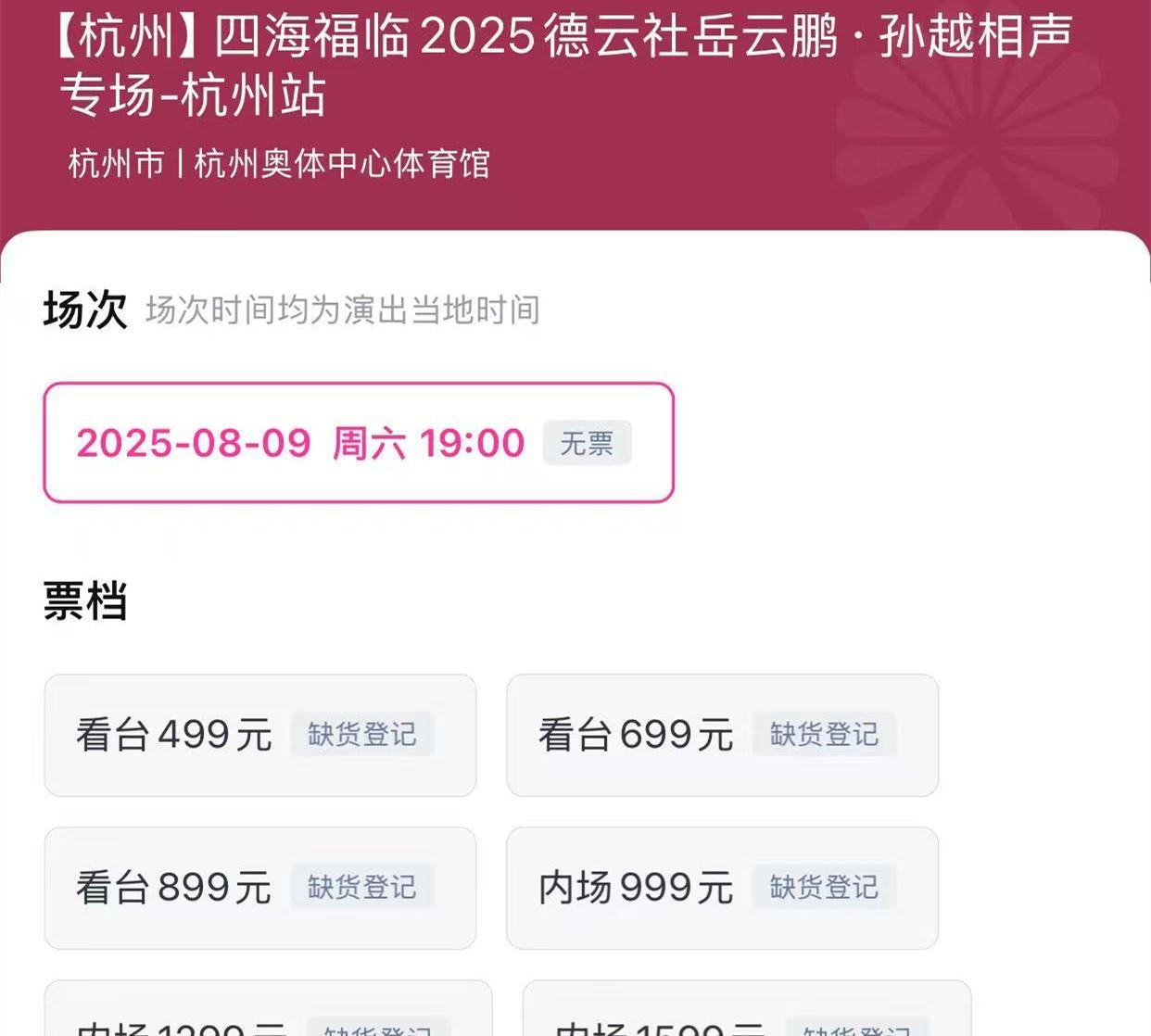This screenshot has width=1151, height=1036.
Task: Click the 杭州奥体中心体育馆 venue name
Action: click(x=342, y=164)
